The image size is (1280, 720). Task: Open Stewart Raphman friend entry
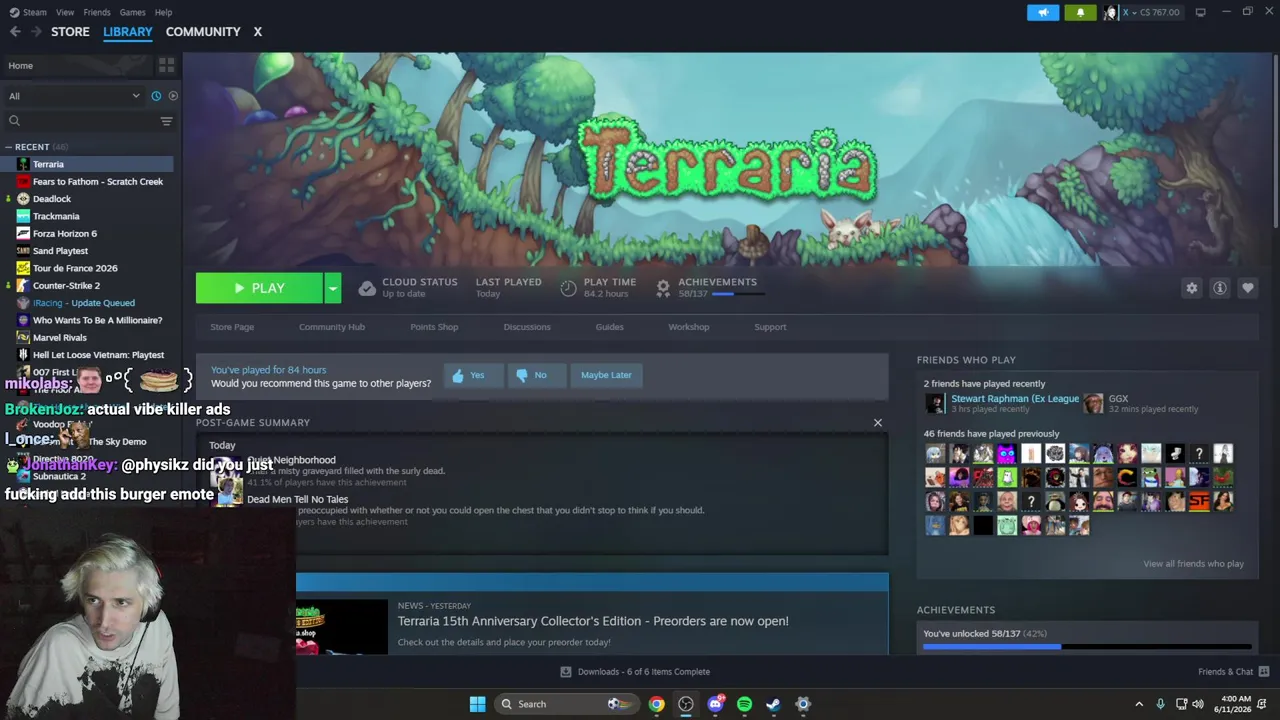[x=1002, y=403]
